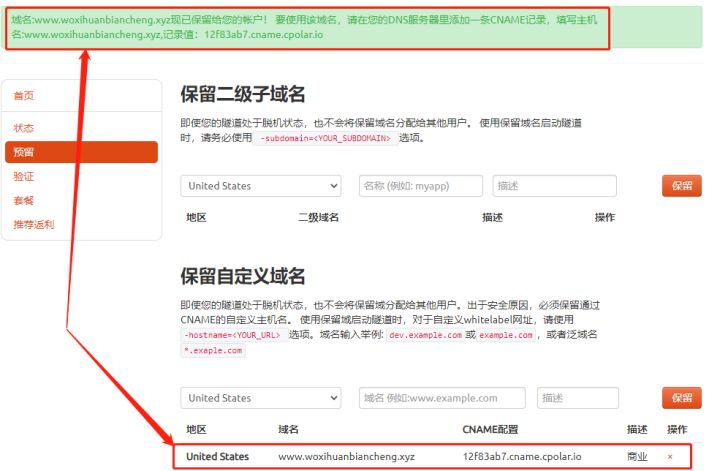Expand region dropdown for 自定义域名
The width and height of the screenshot is (720, 471).
[261, 398]
